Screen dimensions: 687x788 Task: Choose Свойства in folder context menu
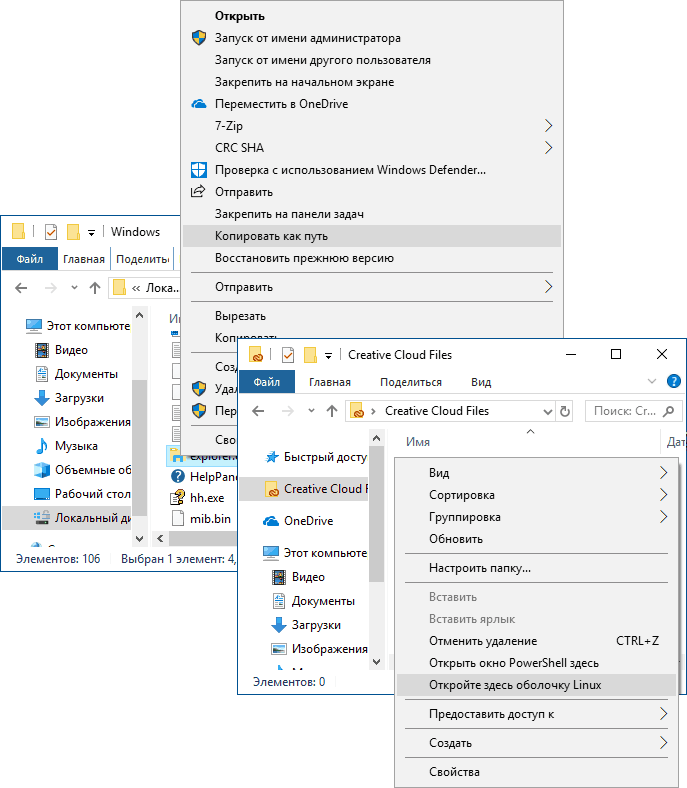pos(536,771)
